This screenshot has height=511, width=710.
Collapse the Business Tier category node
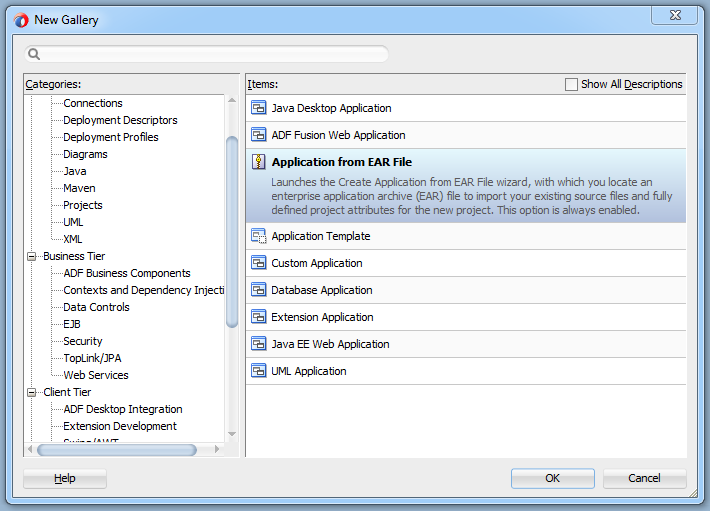click(31, 257)
